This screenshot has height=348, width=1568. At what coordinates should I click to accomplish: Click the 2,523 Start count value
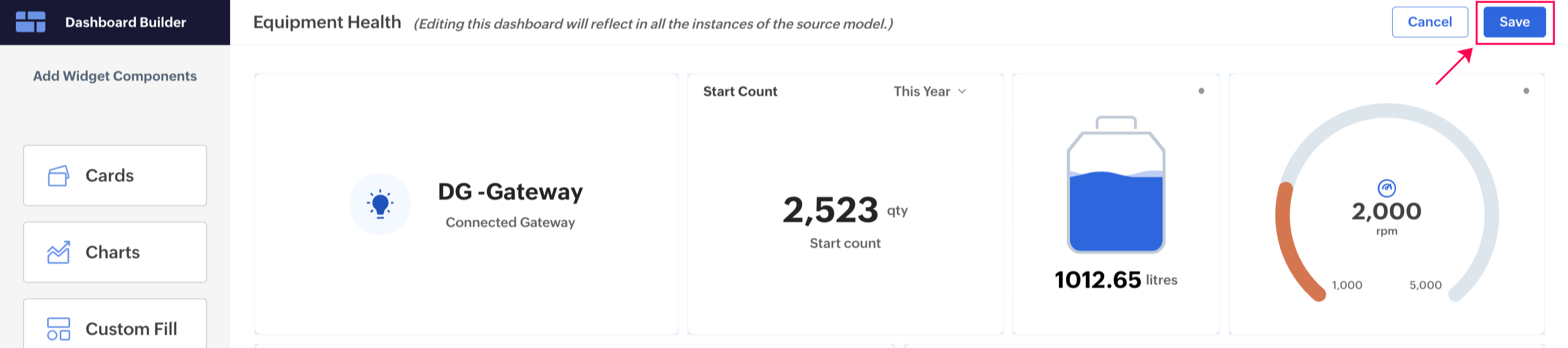(830, 210)
